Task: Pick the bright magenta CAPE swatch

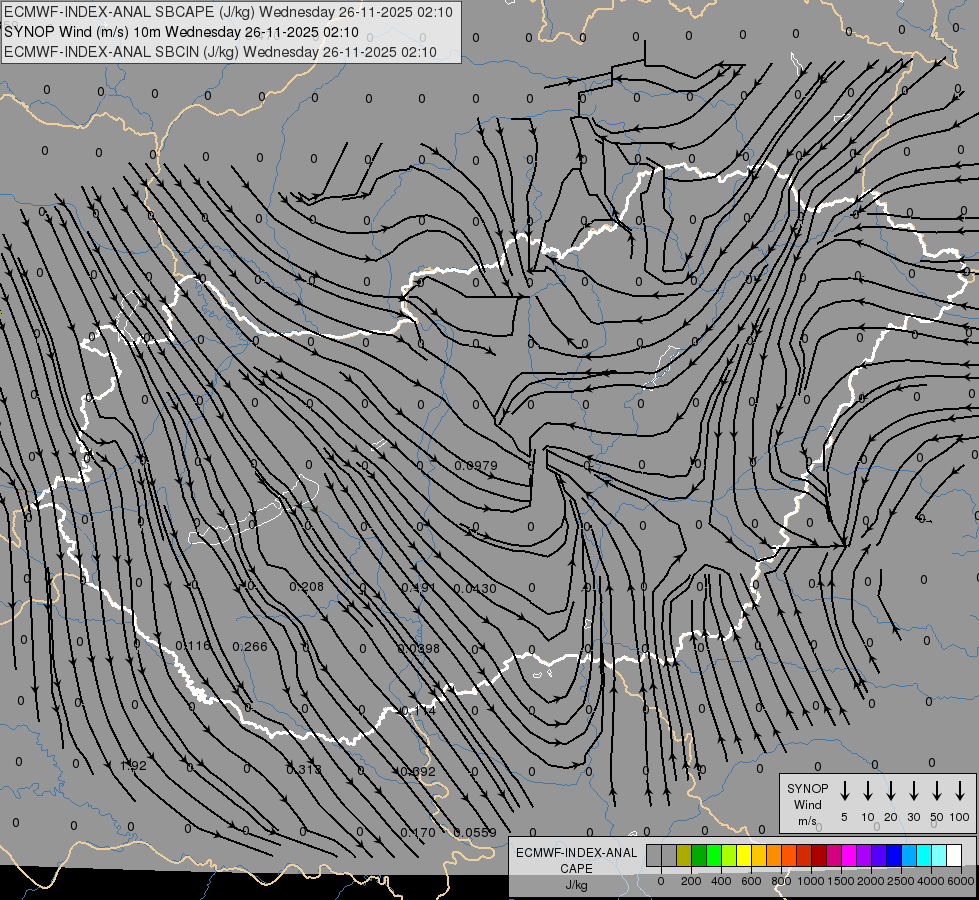Action: (849, 855)
